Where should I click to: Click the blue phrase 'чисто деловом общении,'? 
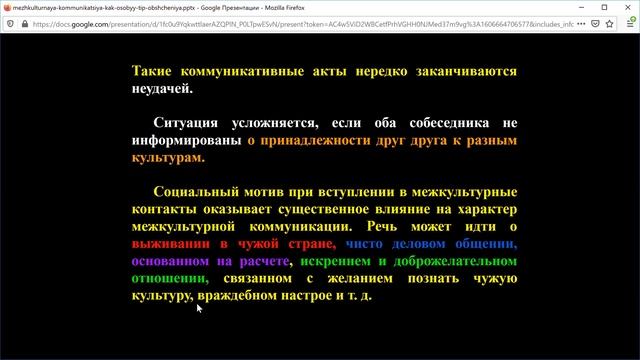[431, 244]
